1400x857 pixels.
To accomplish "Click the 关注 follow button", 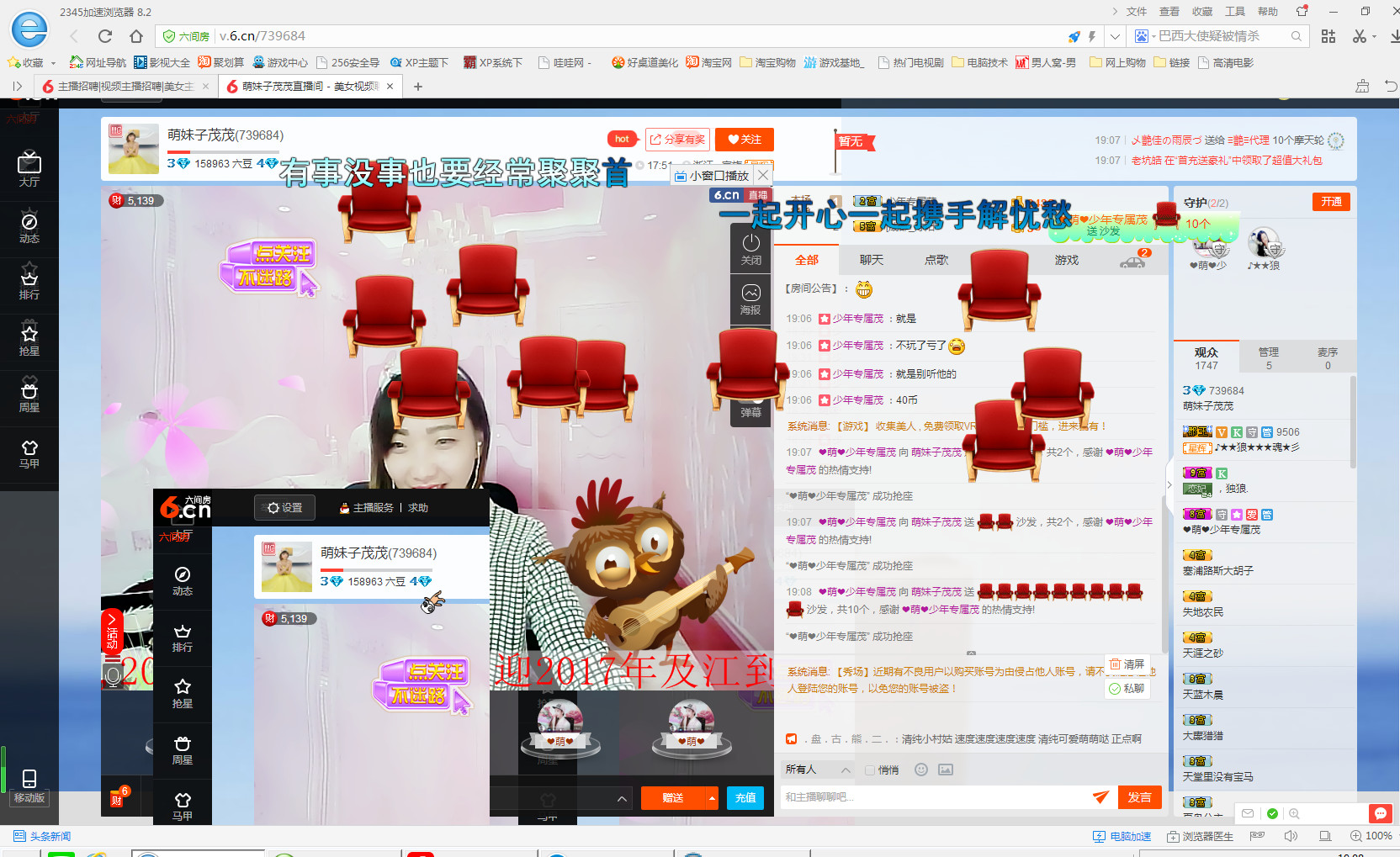I will point(745,140).
